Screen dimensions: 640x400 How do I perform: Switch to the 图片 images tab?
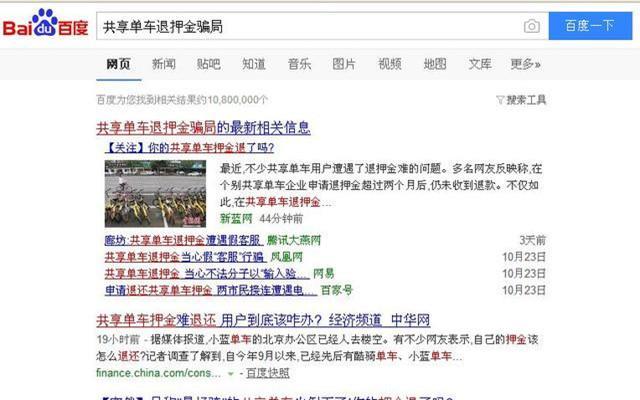(344, 64)
